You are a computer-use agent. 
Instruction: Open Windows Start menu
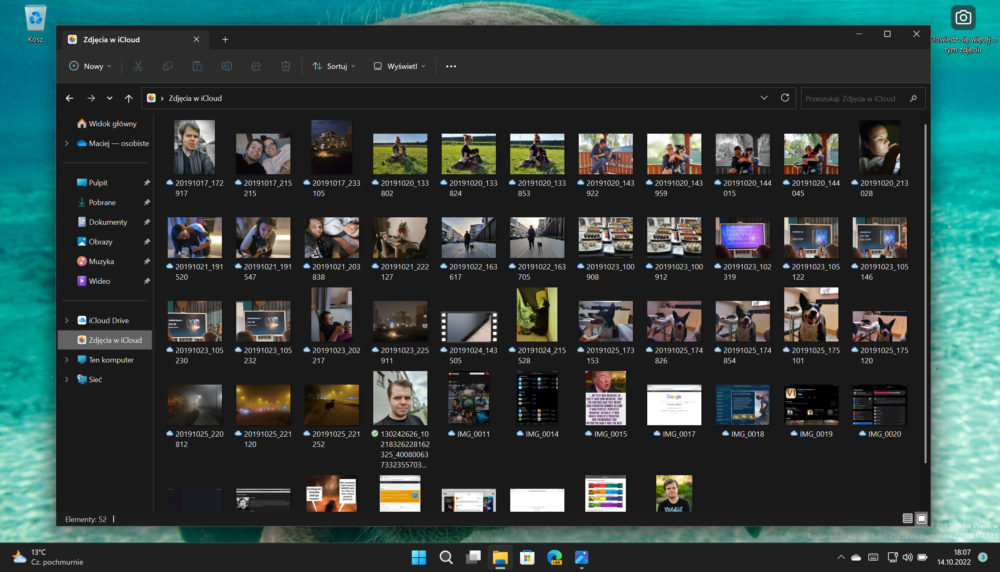coord(418,557)
